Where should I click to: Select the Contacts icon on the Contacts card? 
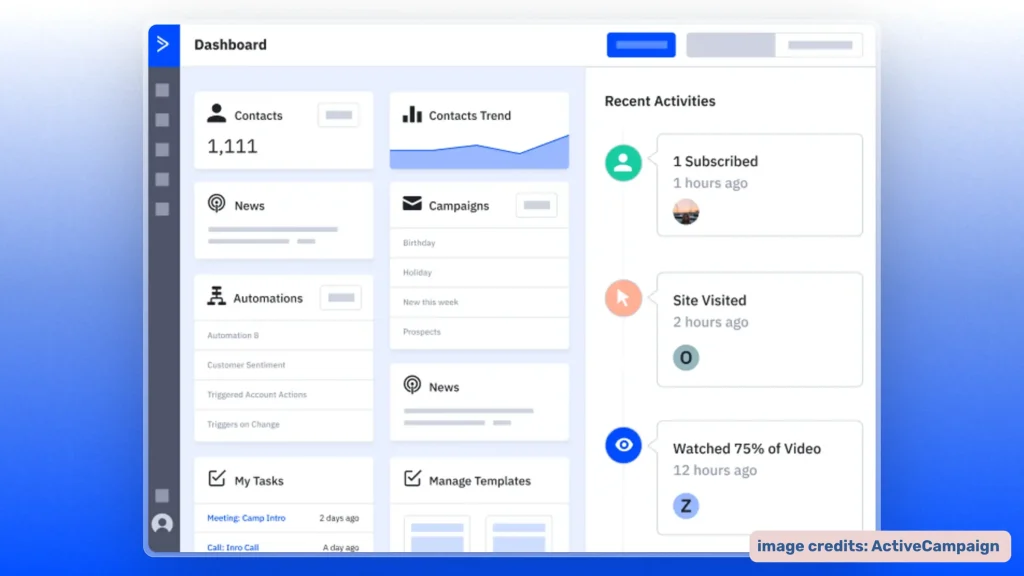[x=216, y=113]
